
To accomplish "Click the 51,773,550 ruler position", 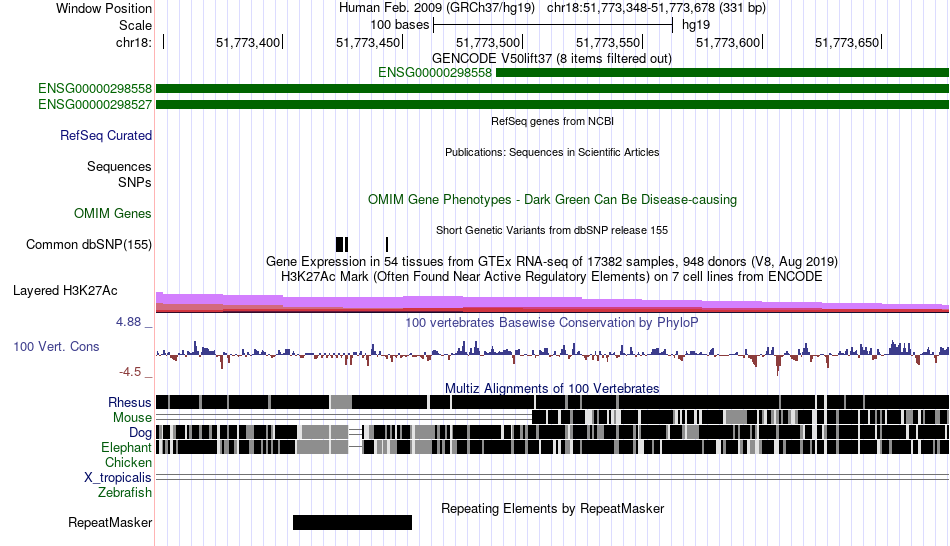I will point(608,42).
